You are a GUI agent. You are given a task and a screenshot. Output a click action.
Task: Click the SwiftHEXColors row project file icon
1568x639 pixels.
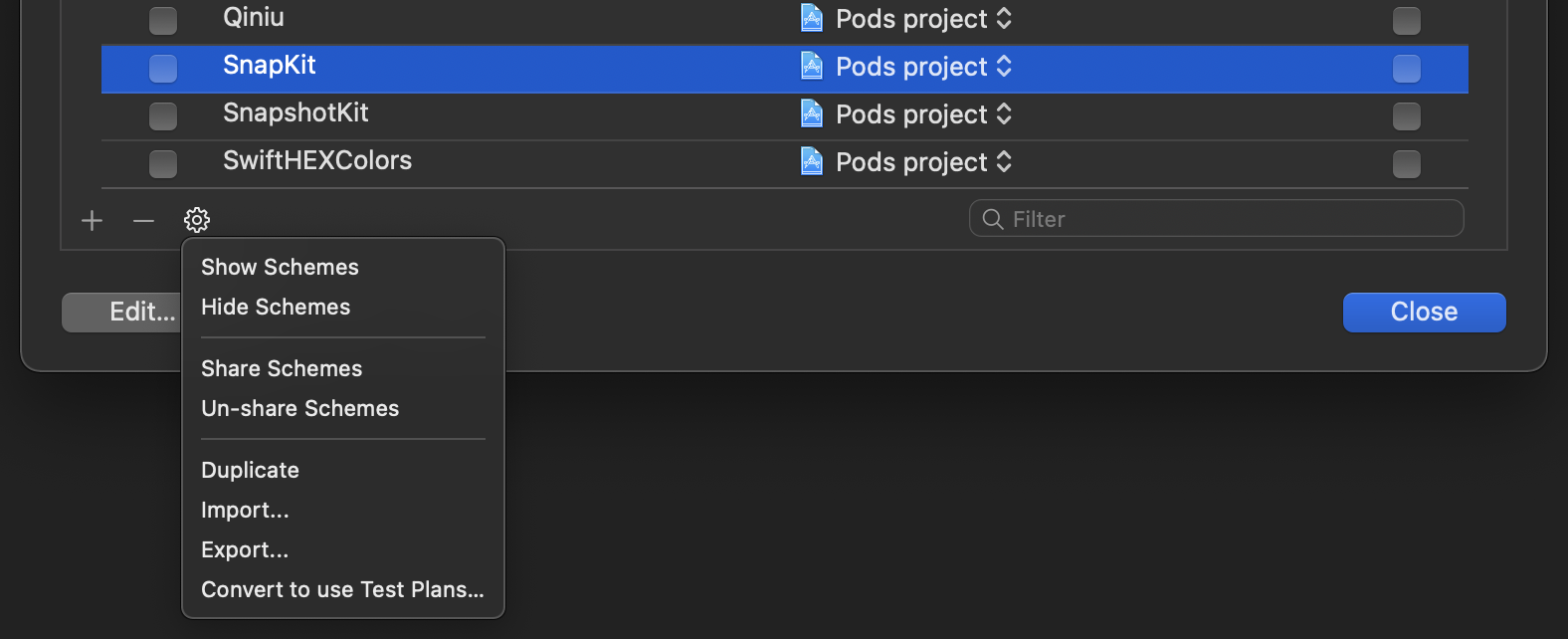812,161
